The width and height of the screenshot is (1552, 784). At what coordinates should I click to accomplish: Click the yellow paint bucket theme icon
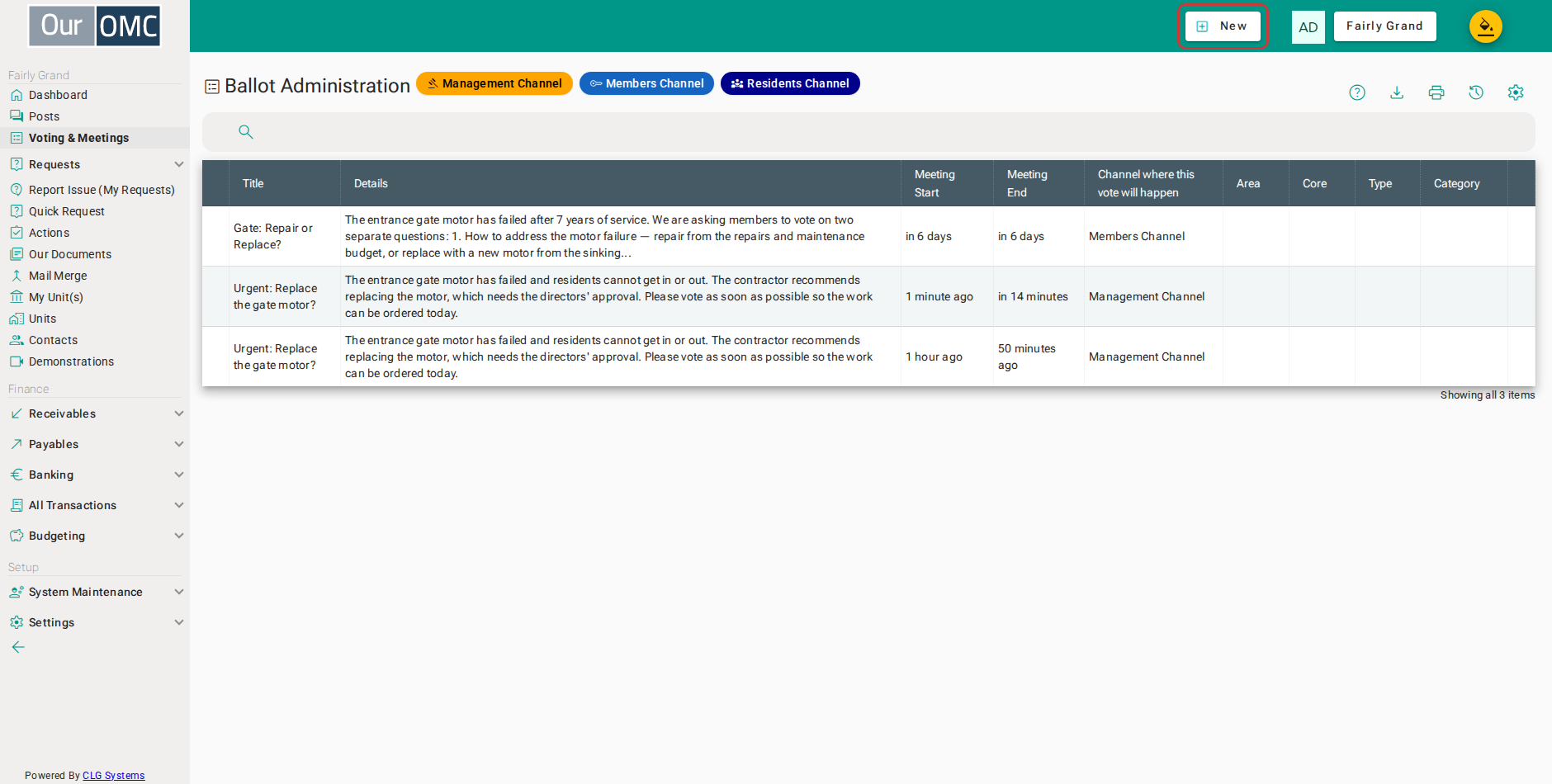point(1486,26)
